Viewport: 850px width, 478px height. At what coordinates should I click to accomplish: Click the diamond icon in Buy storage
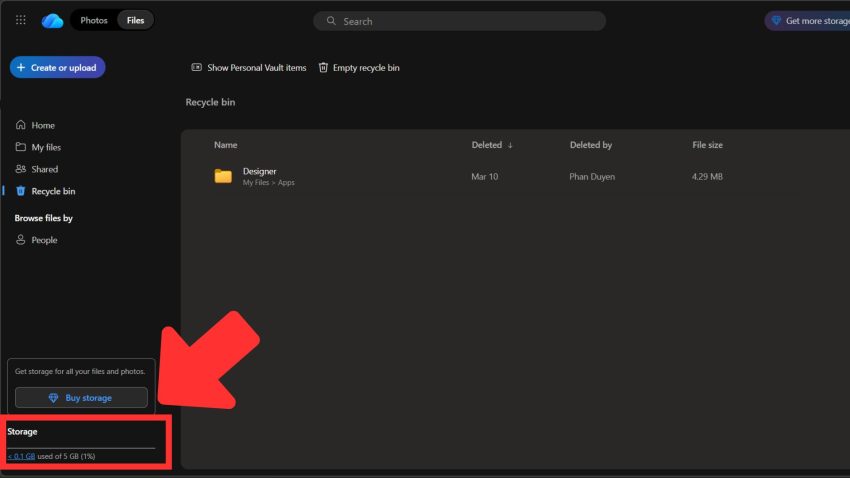pos(53,398)
